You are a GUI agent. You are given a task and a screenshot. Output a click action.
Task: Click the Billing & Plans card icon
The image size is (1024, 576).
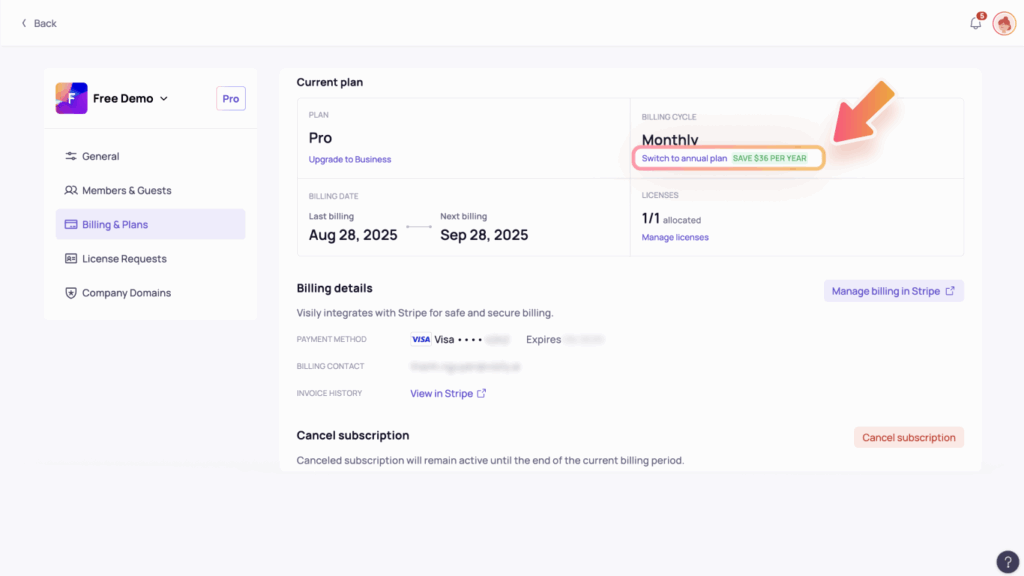pos(71,225)
